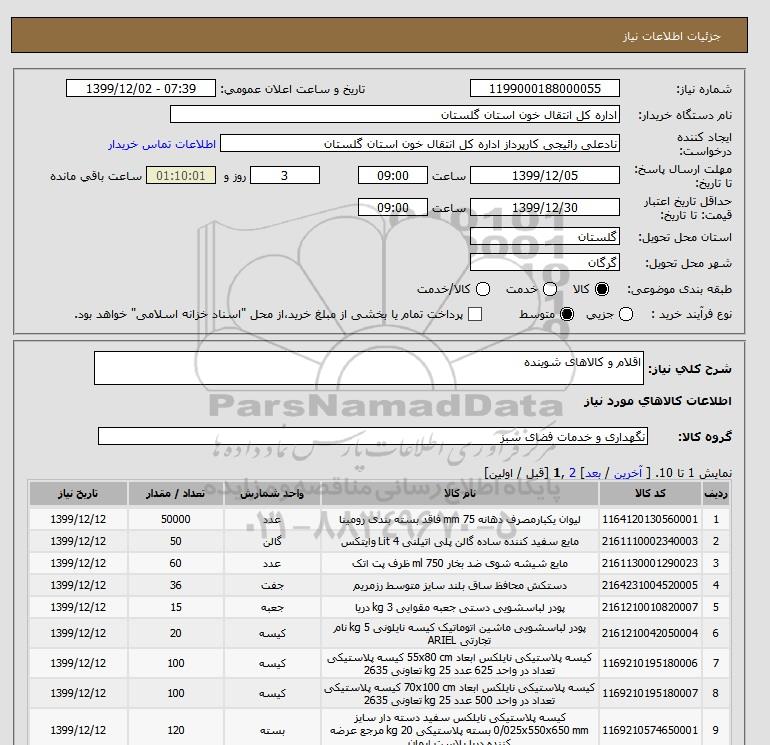Viewport: 770px width, 745px height.
Task: Select item code 1164120130560001
Action: pos(650,520)
